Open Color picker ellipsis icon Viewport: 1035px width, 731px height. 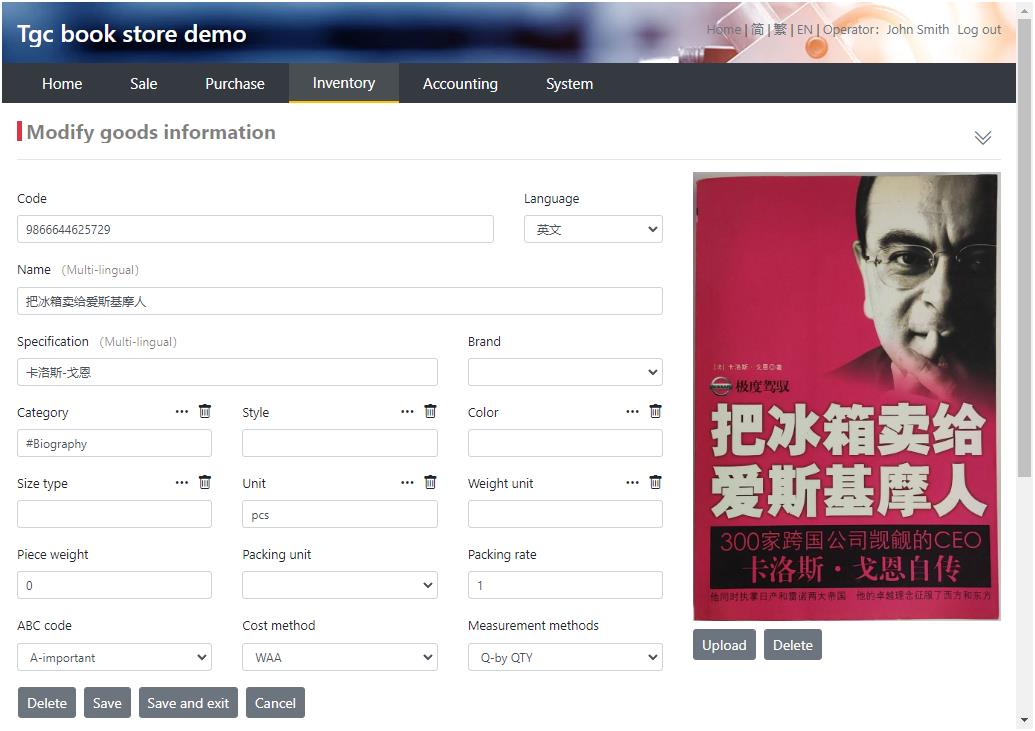tap(632, 411)
